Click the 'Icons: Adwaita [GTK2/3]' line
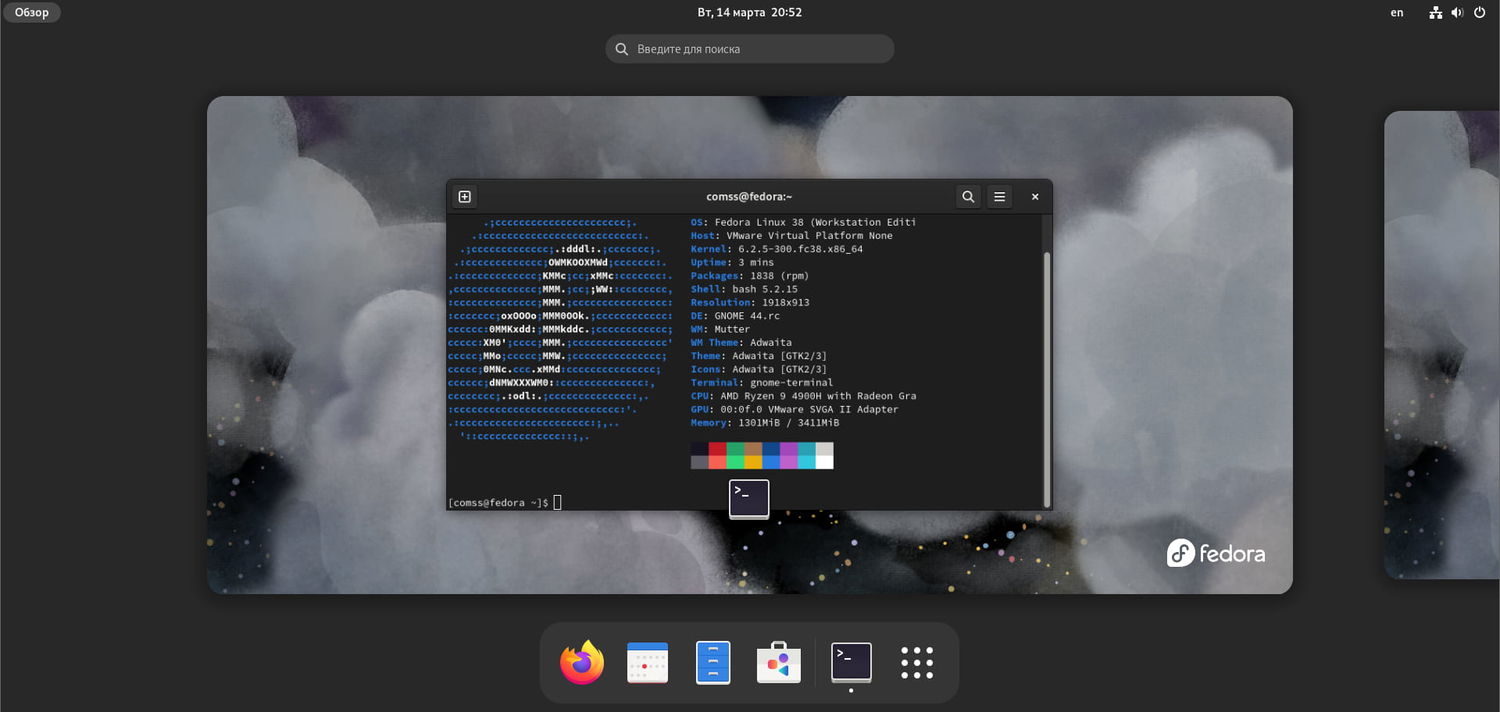 758,369
